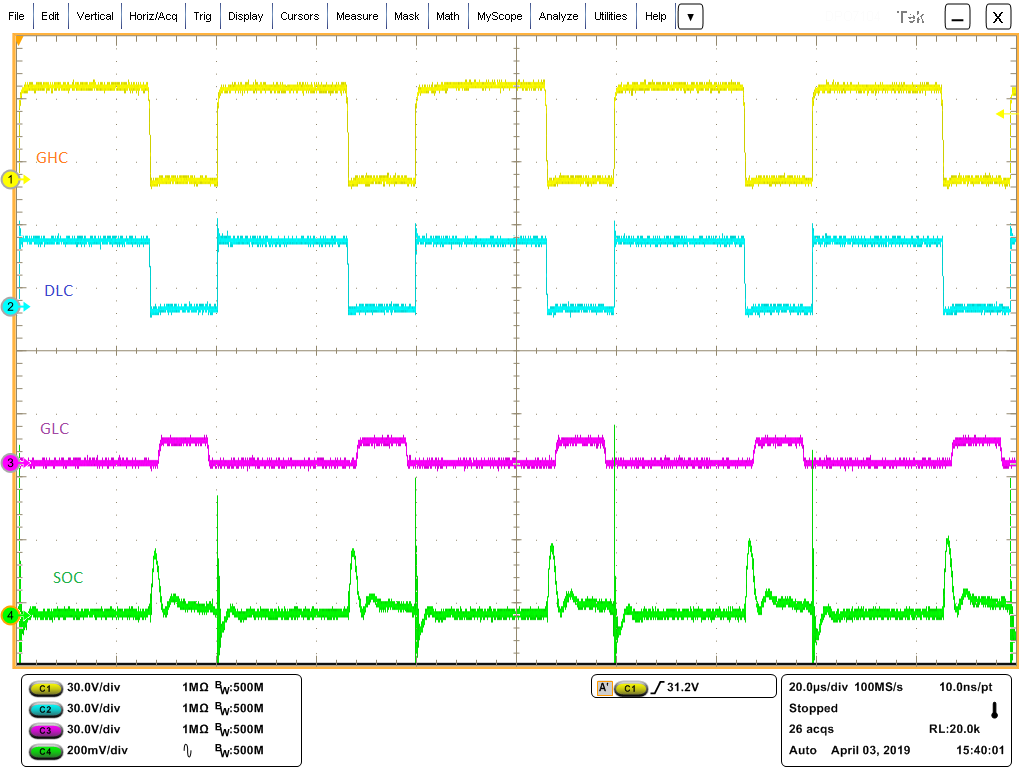1024x768 pixels.
Task: Open the Cursors menu
Action: point(299,16)
